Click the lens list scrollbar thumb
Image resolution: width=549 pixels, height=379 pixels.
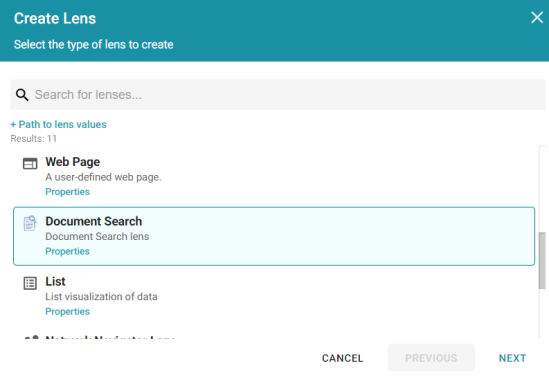[542, 260]
